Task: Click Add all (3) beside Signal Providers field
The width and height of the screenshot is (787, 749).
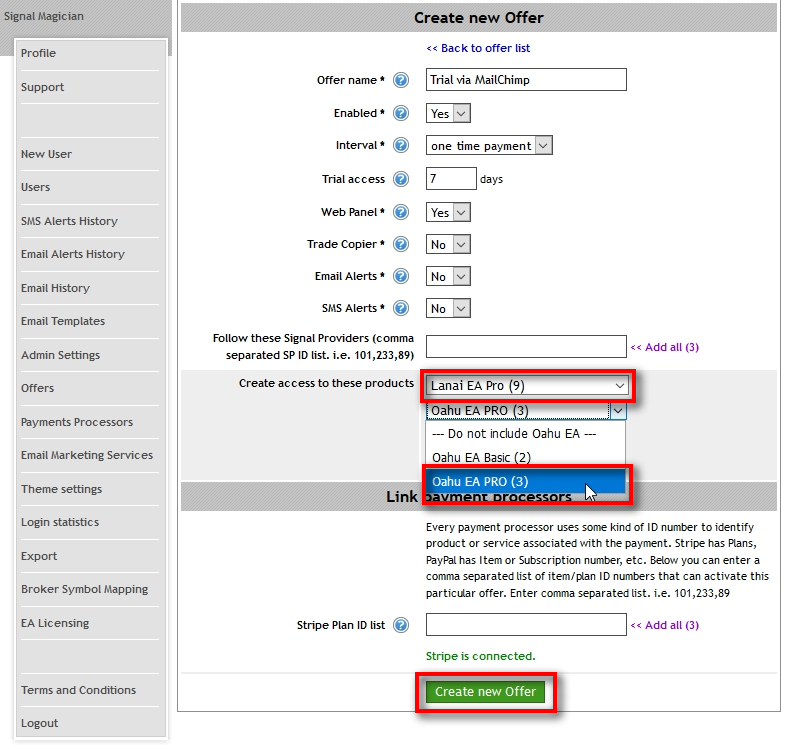Action: [664, 347]
